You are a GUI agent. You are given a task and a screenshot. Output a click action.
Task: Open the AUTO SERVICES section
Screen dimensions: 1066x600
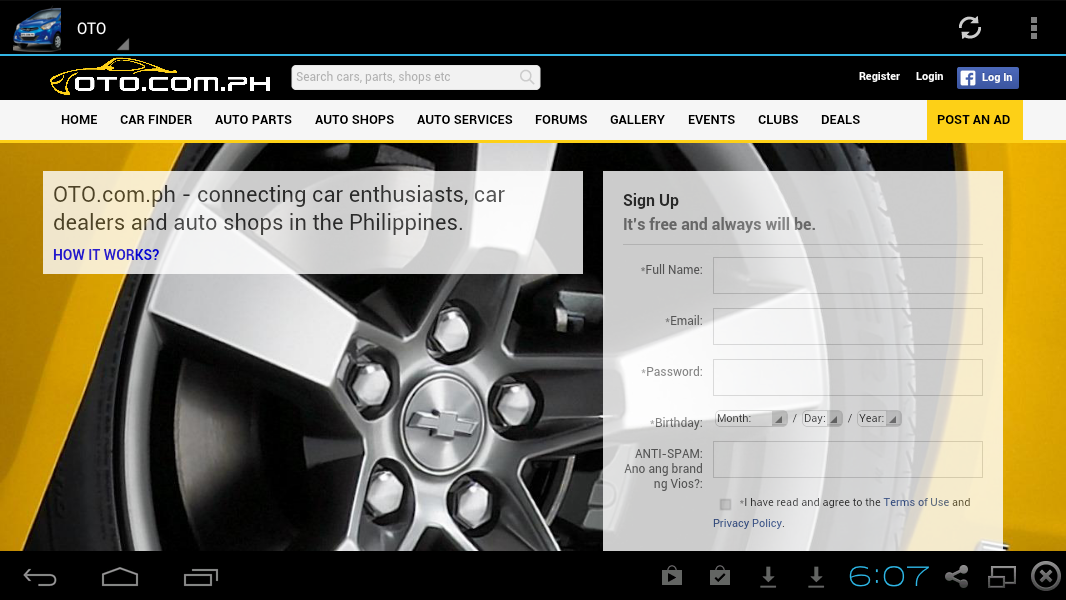(464, 120)
